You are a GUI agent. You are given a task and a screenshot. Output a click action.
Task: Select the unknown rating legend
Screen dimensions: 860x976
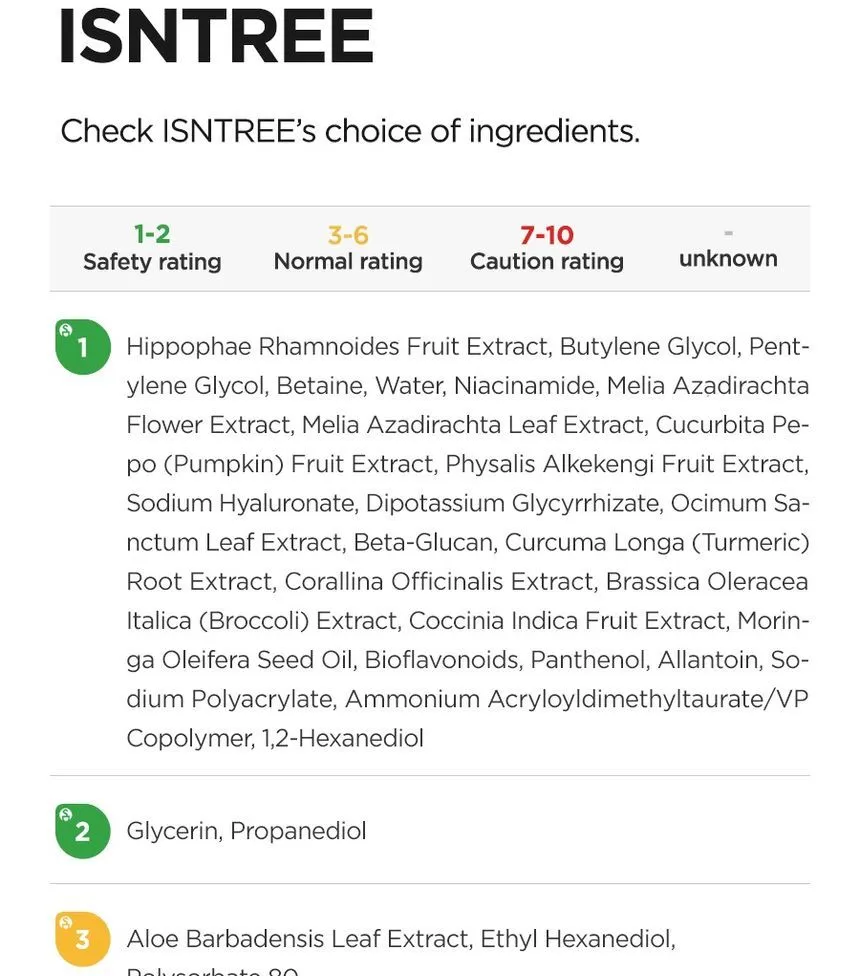(728, 250)
